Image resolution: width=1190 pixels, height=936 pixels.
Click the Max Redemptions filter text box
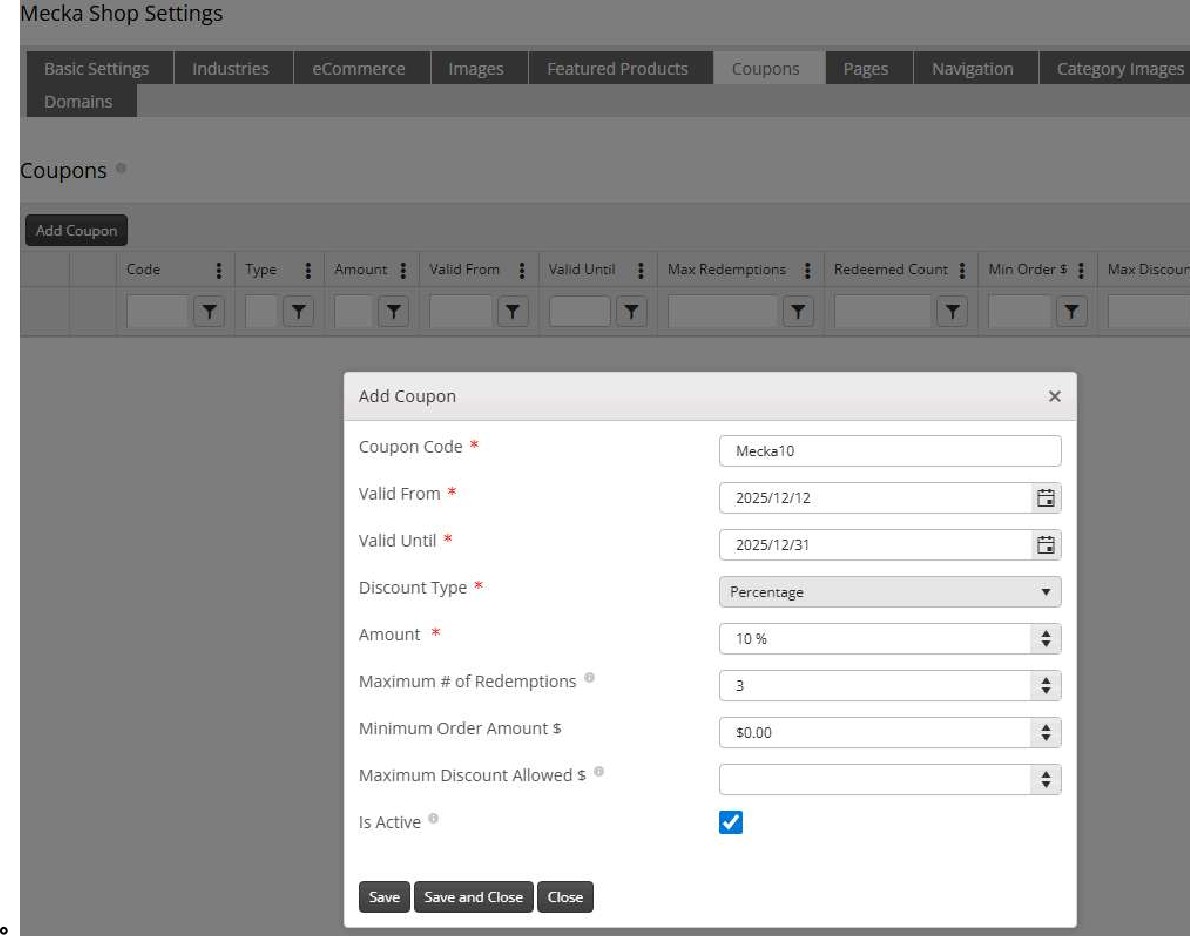[x=722, y=311]
